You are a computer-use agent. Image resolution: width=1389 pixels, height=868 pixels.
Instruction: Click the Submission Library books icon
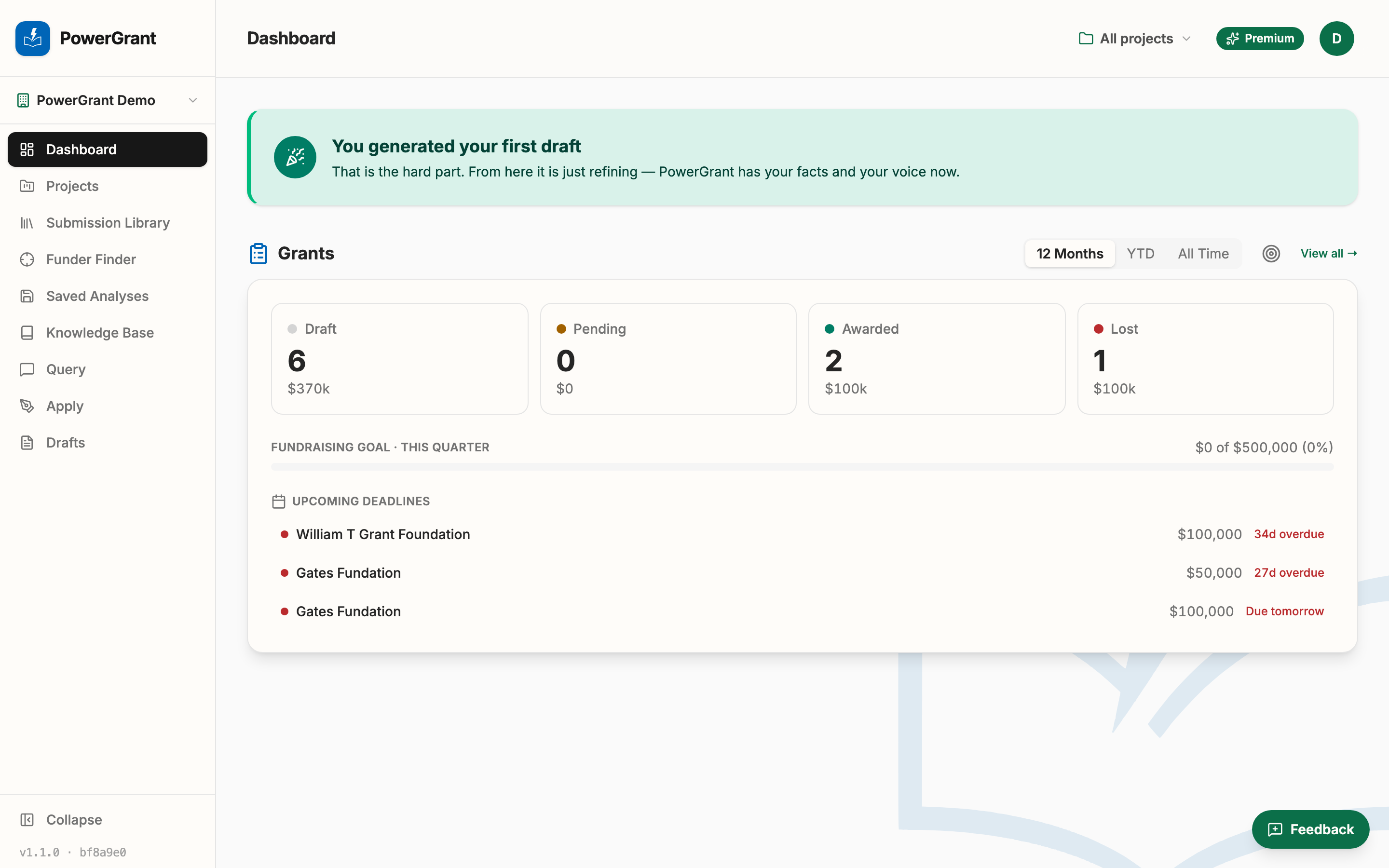[x=27, y=223]
